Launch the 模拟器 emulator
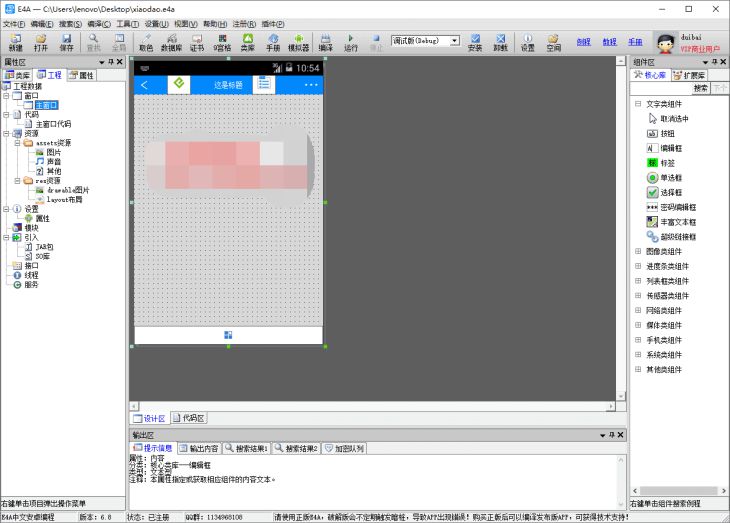 (298, 42)
